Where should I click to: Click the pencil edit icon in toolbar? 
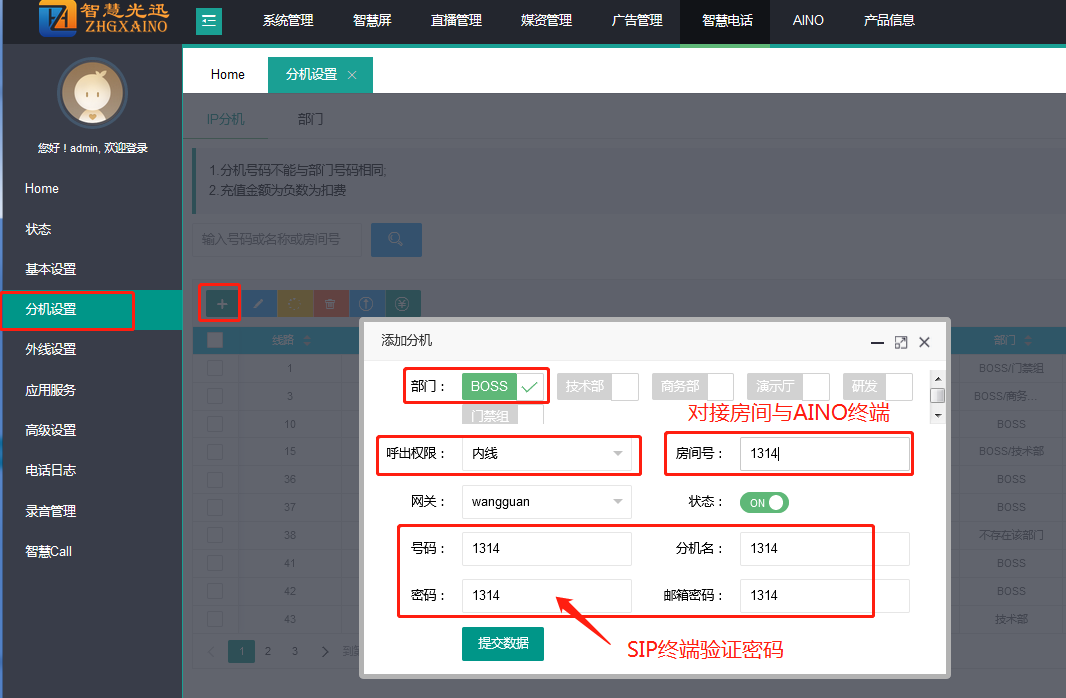click(258, 304)
